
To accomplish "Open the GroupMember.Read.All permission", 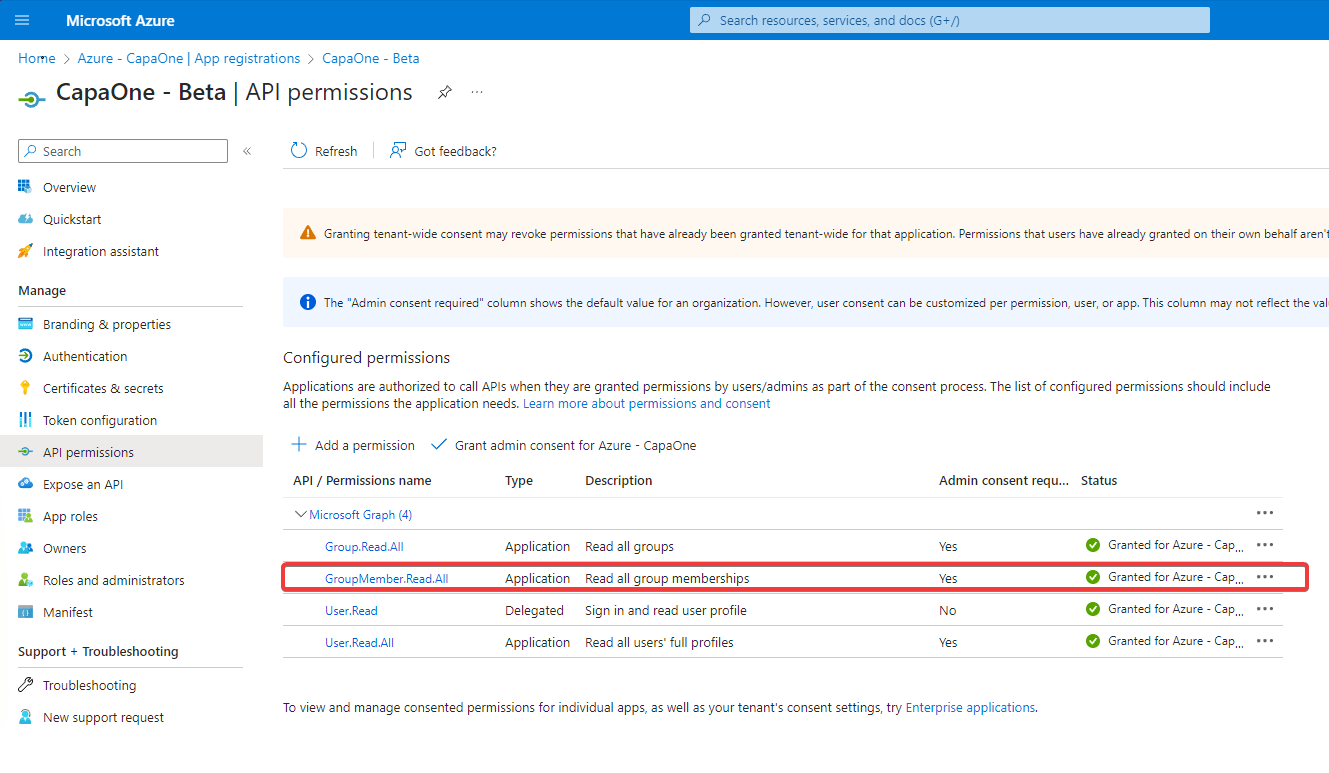I will (386, 579).
